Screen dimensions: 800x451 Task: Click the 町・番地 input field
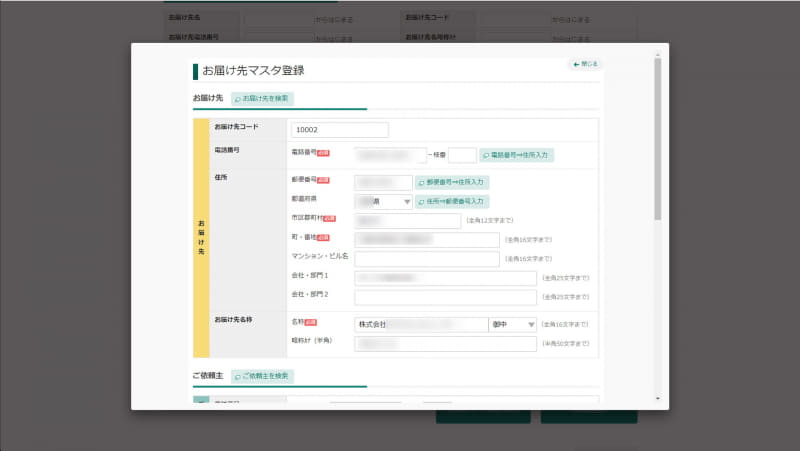tap(427, 240)
